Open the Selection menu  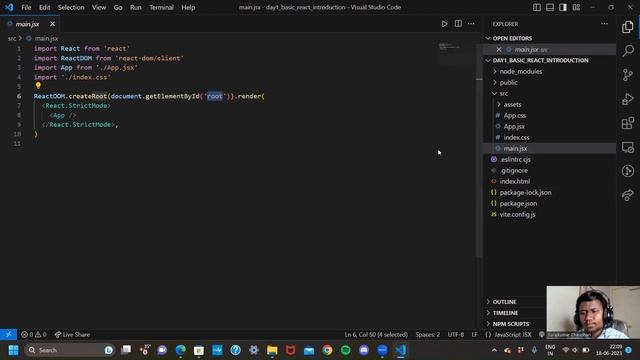click(71, 7)
